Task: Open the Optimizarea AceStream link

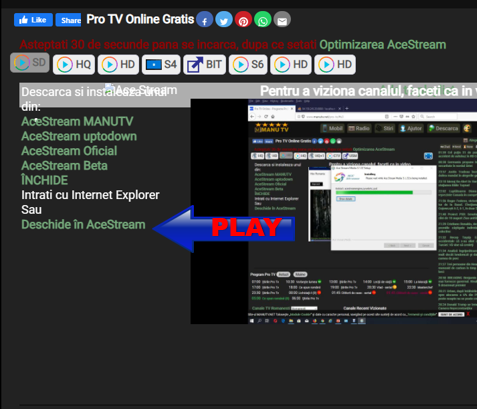Action: (x=383, y=45)
